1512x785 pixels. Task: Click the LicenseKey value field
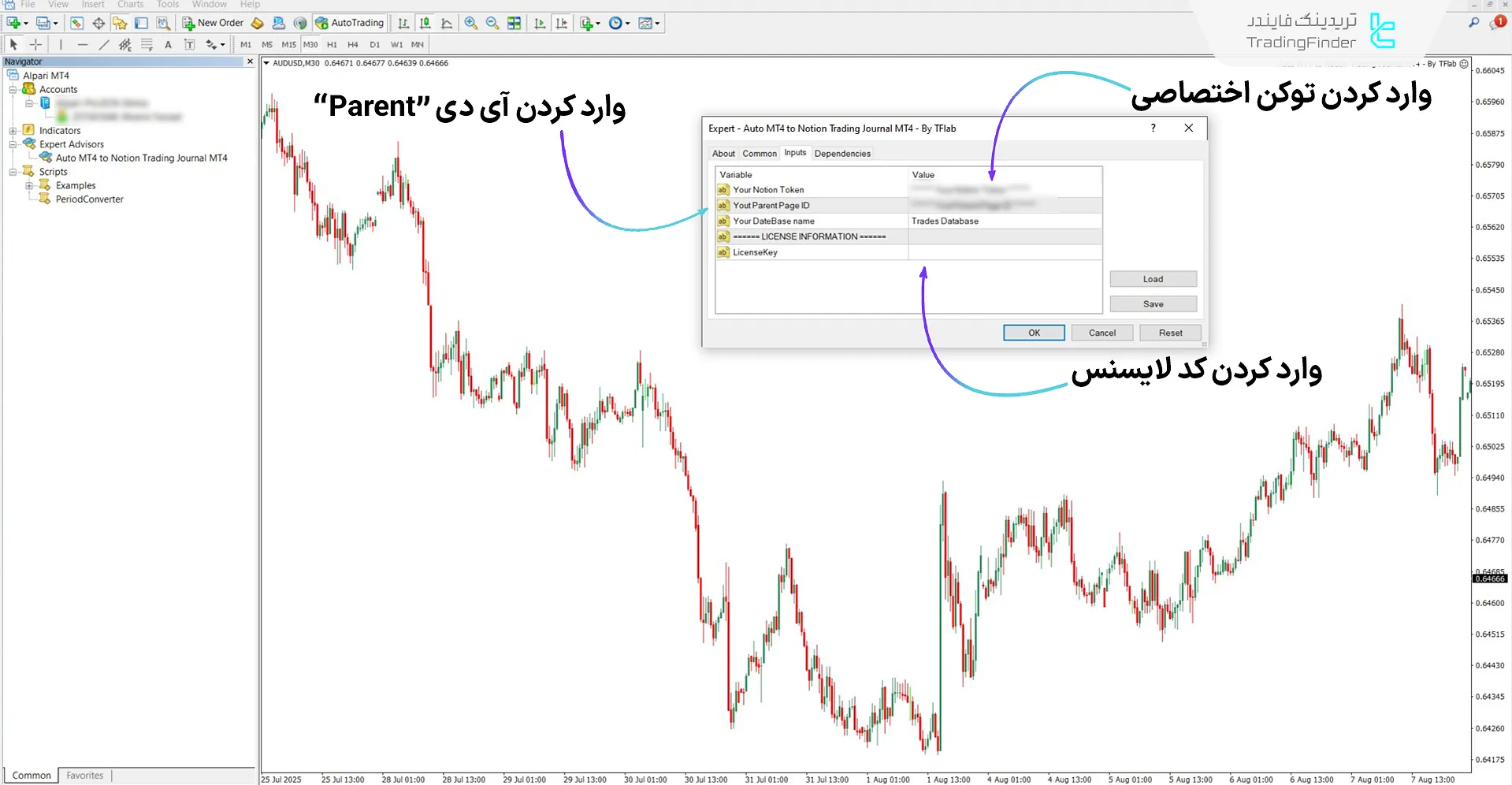point(1005,252)
